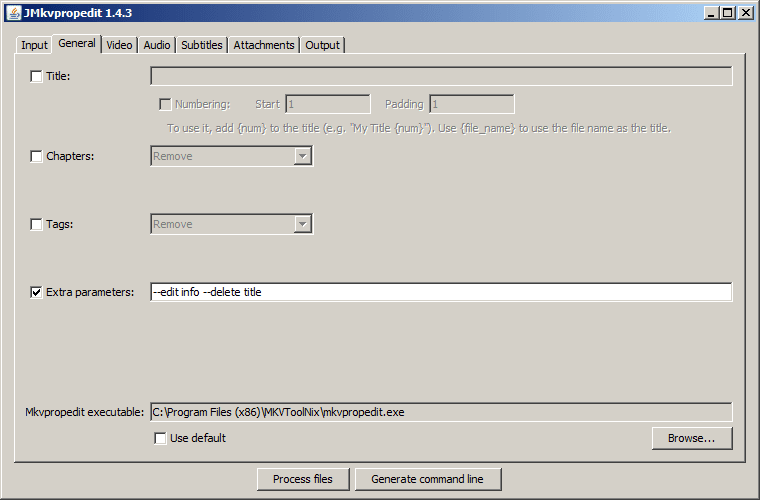The image size is (760, 500).
Task: Open the Tags Remove dropdown
Action: point(232,224)
